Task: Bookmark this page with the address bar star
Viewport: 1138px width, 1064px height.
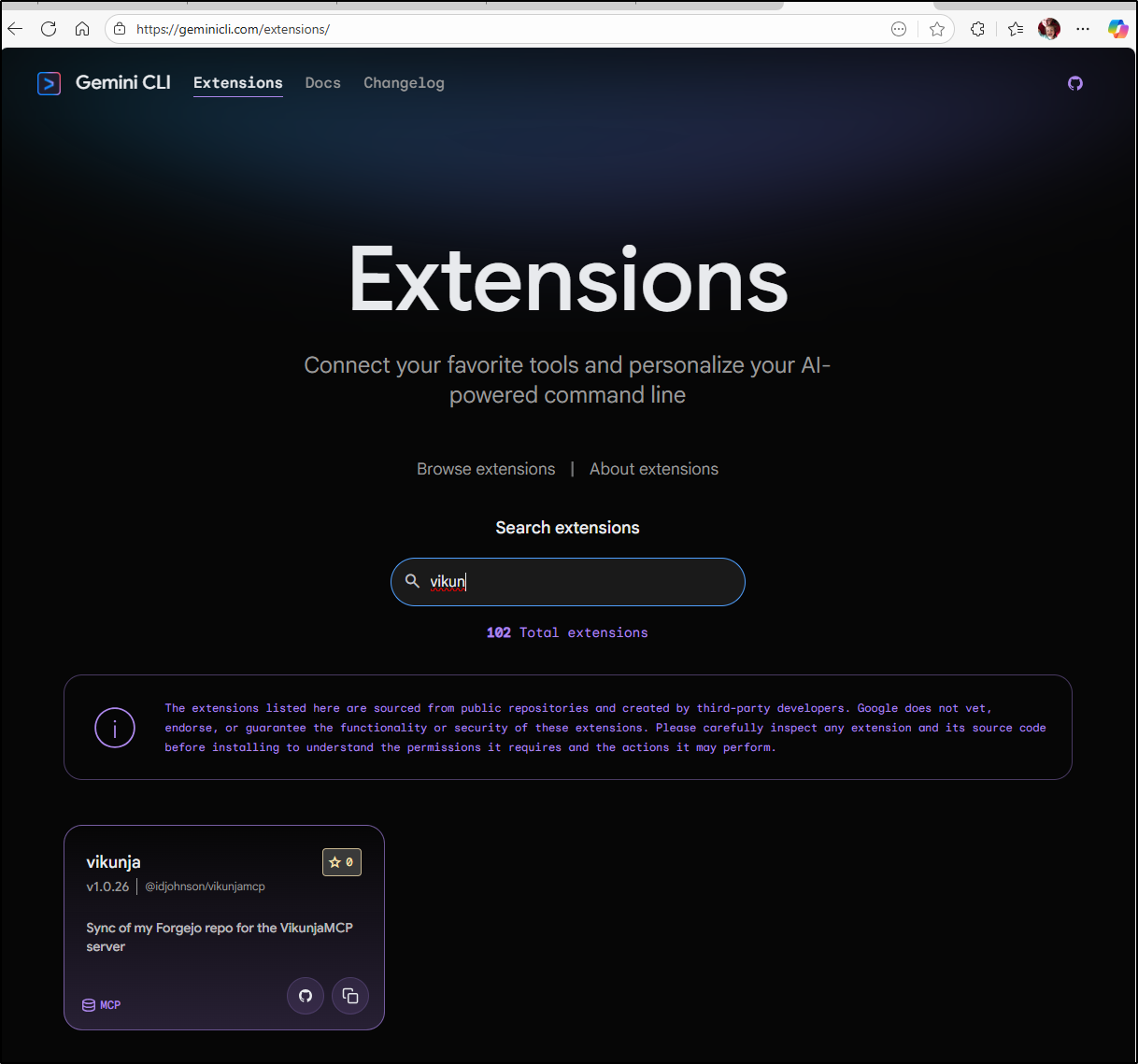Action: 936,29
